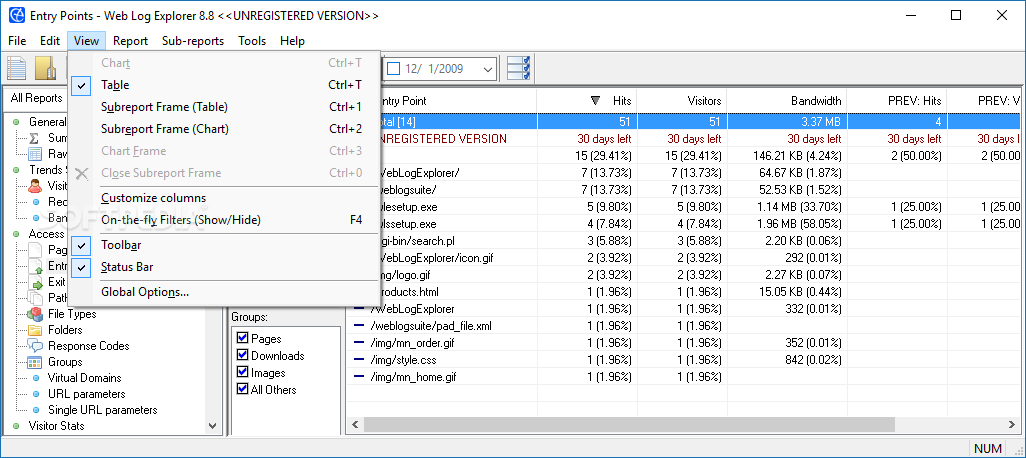Click the tree panel scroll-down arrow
This screenshot has width=1026, height=458.
pos(213,426)
